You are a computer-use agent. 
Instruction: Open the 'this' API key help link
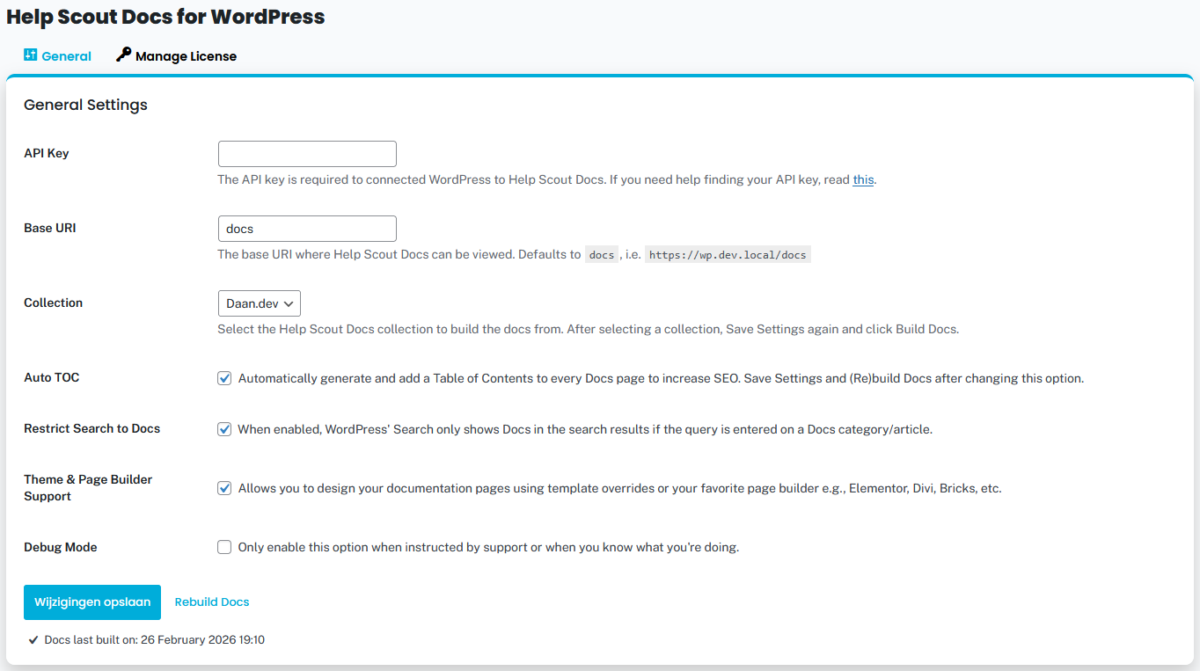tap(863, 180)
